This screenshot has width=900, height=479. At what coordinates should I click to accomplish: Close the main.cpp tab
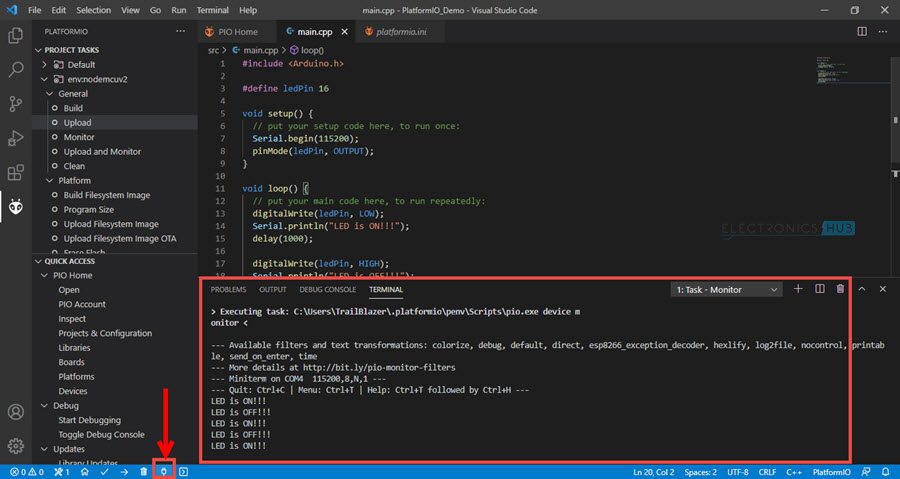tap(344, 32)
